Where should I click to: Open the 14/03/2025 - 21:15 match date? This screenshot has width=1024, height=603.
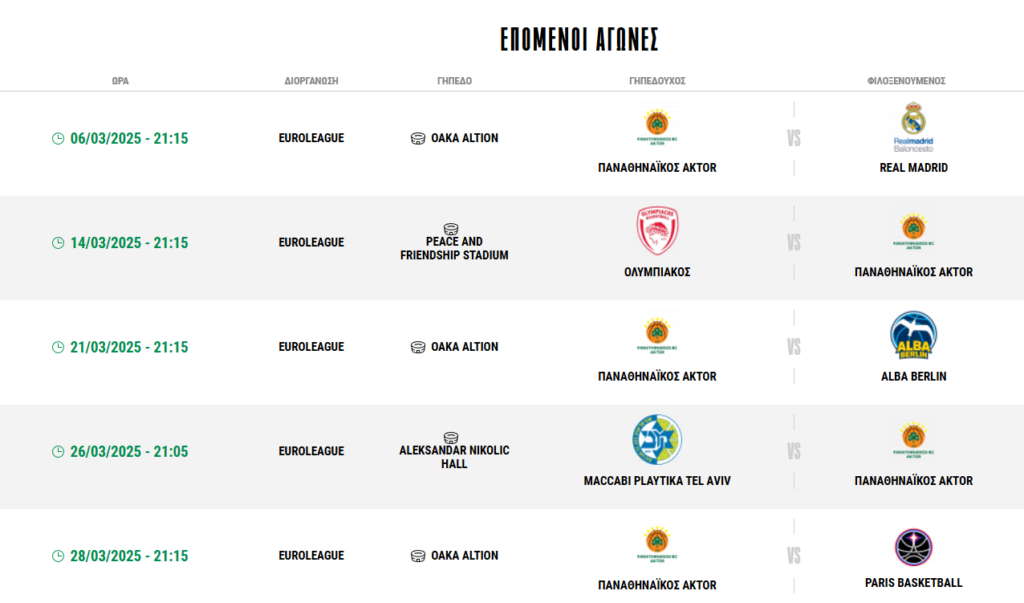coord(129,243)
